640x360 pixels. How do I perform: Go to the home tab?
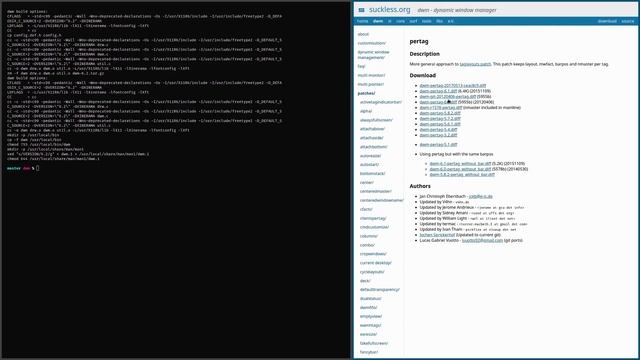(362, 21)
